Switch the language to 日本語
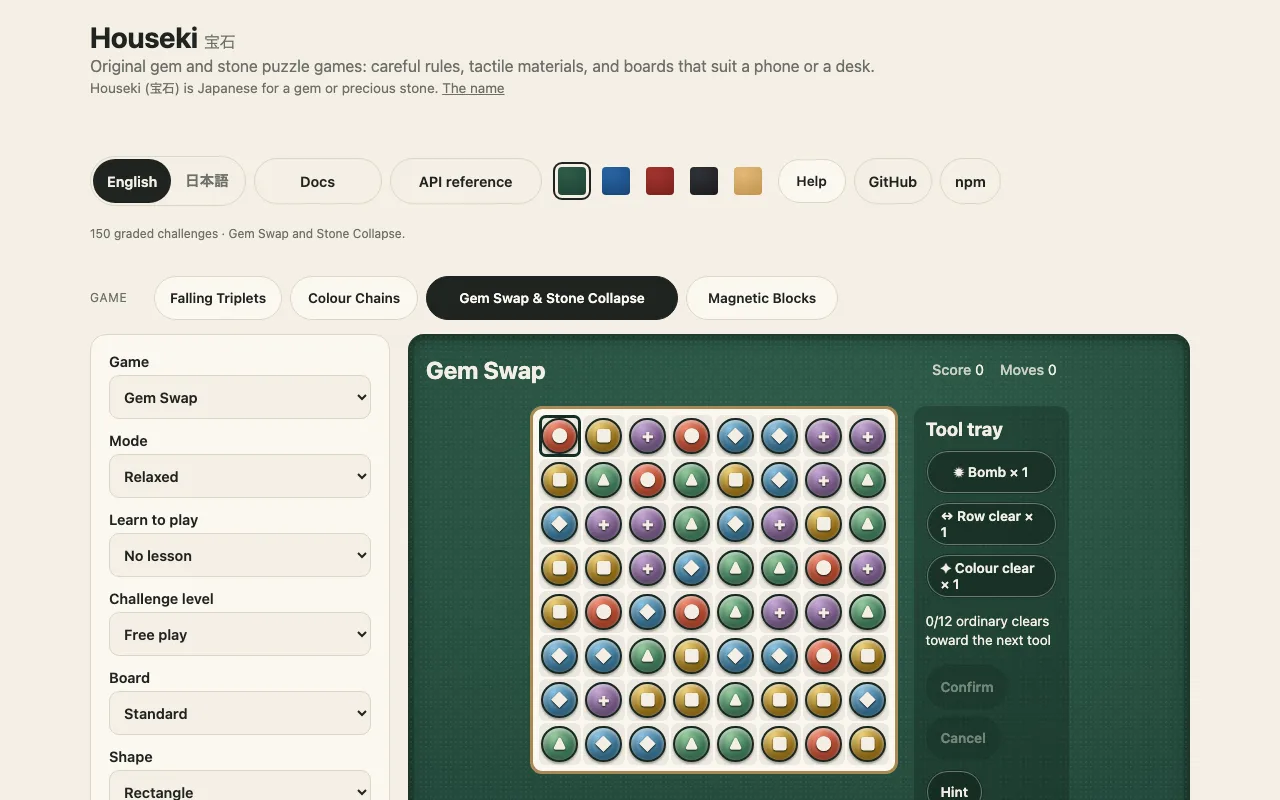 point(207,181)
